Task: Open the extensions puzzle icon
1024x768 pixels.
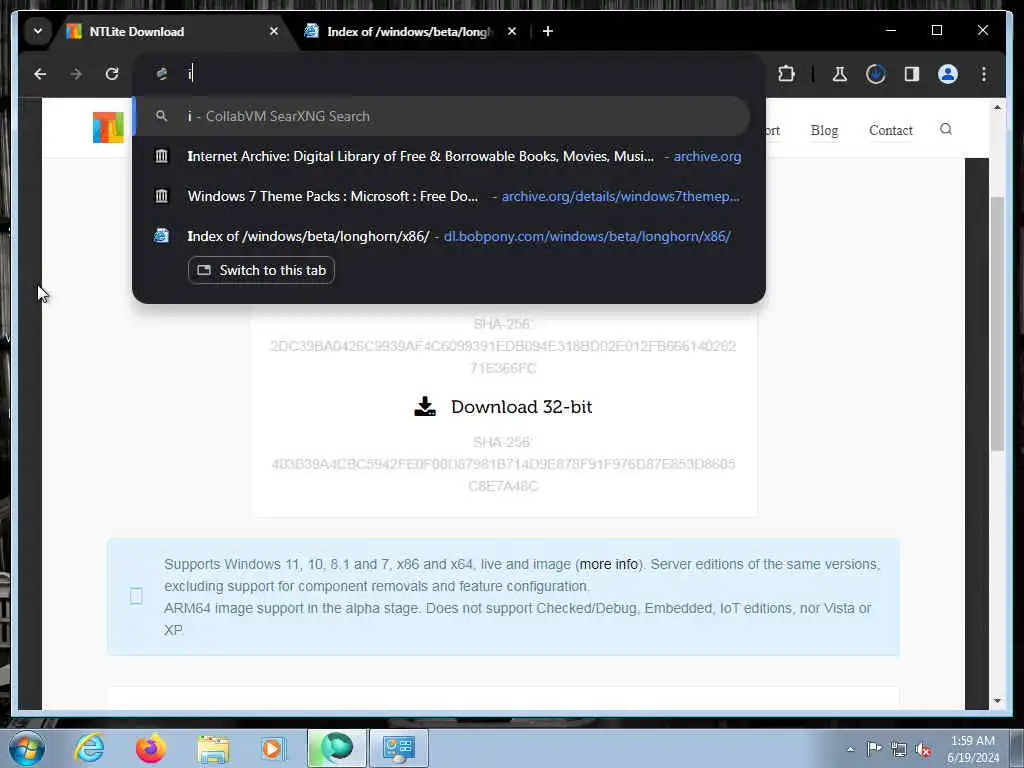Action: [x=786, y=74]
